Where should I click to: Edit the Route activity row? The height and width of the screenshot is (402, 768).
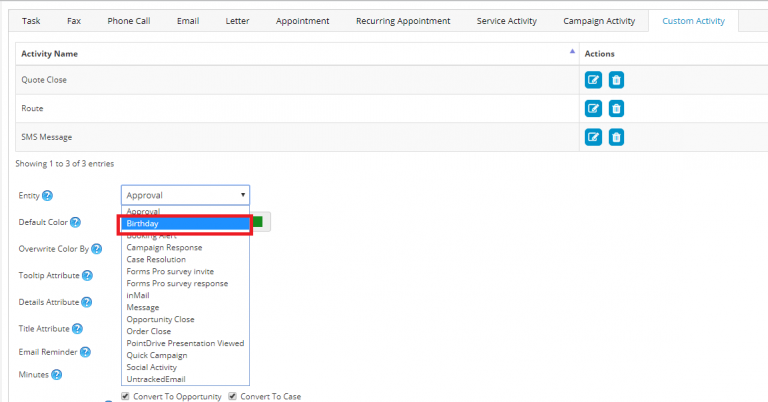[x=593, y=109]
